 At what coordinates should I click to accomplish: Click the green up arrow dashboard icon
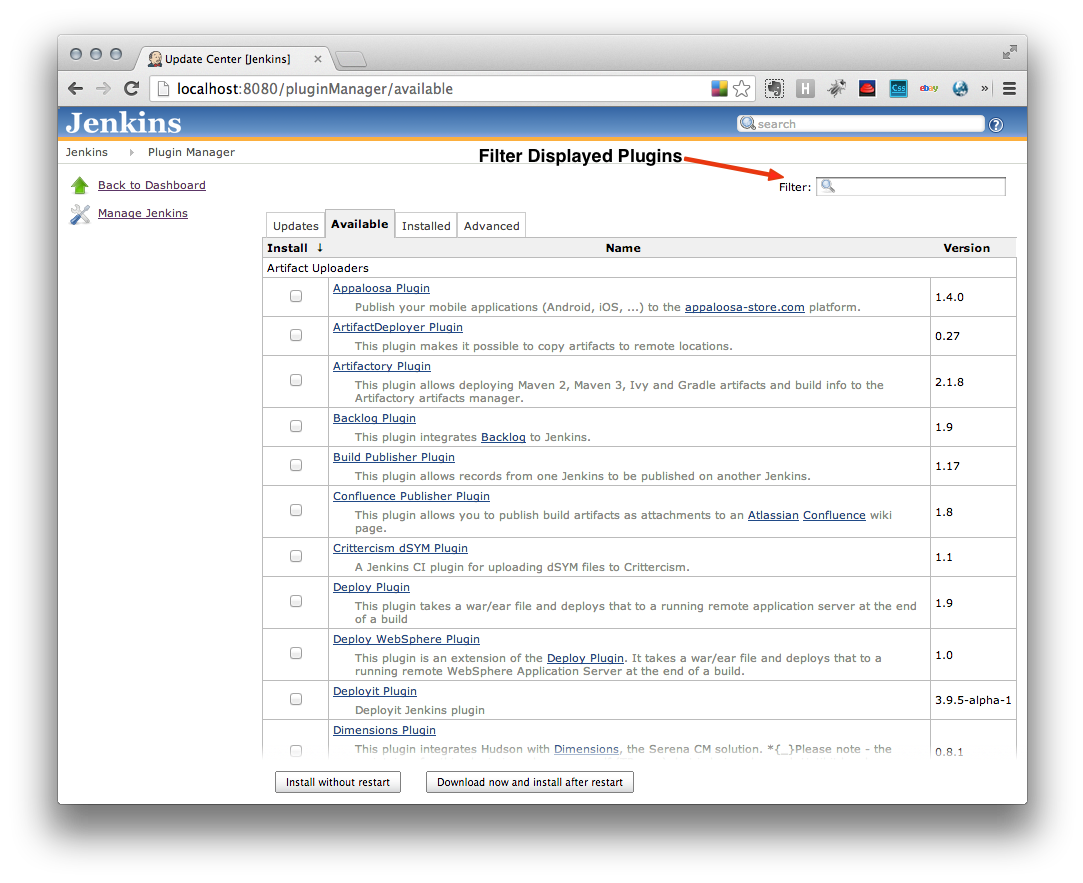coord(80,185)
